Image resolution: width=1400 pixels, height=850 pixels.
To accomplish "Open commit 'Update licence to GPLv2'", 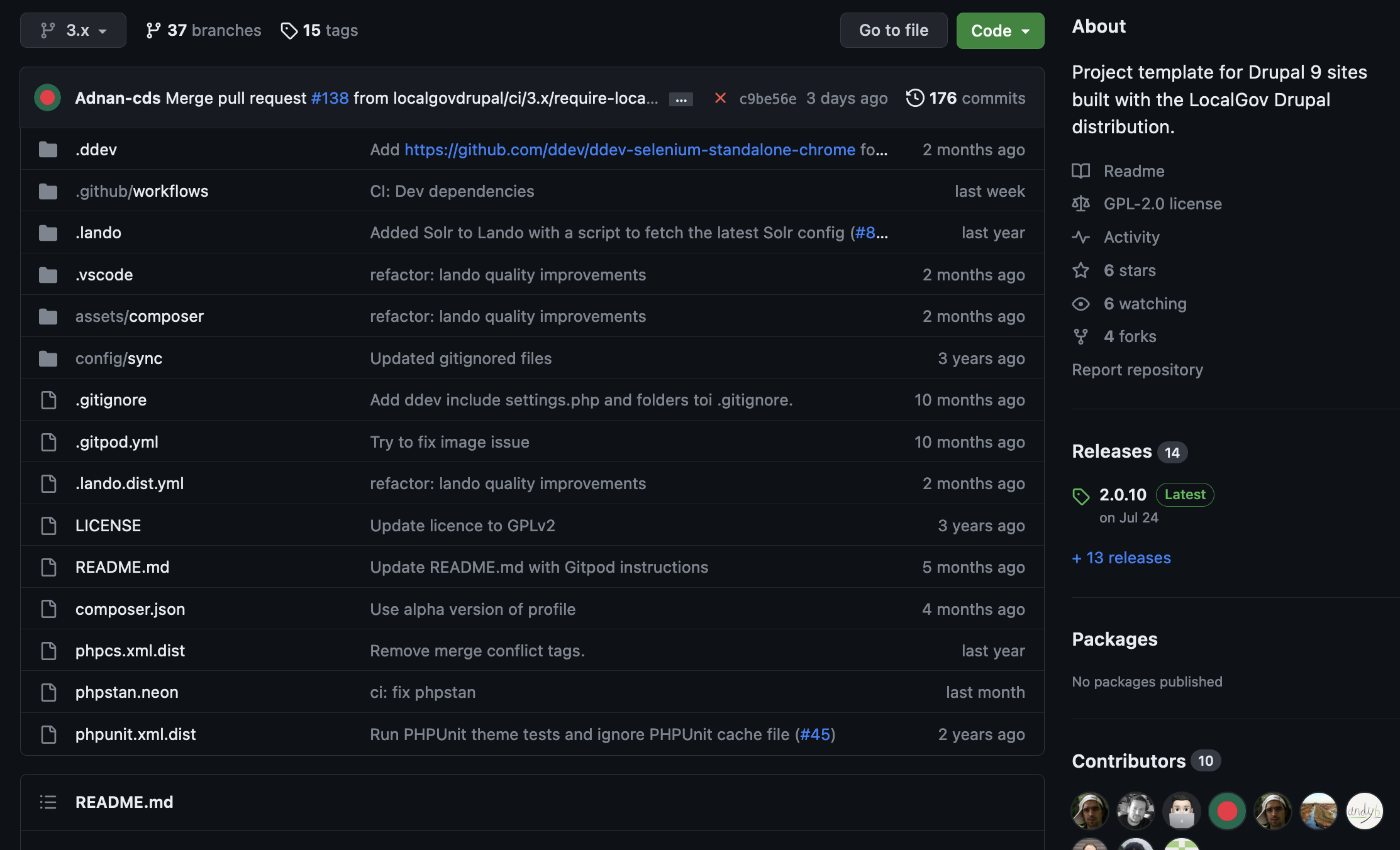I will [462, 526].
